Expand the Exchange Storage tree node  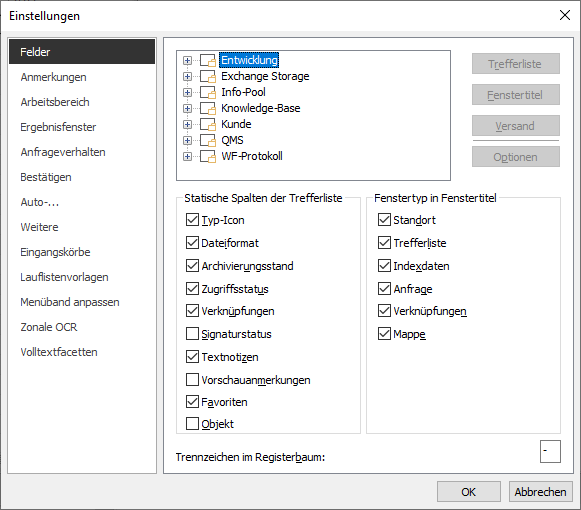click(187, 76)
